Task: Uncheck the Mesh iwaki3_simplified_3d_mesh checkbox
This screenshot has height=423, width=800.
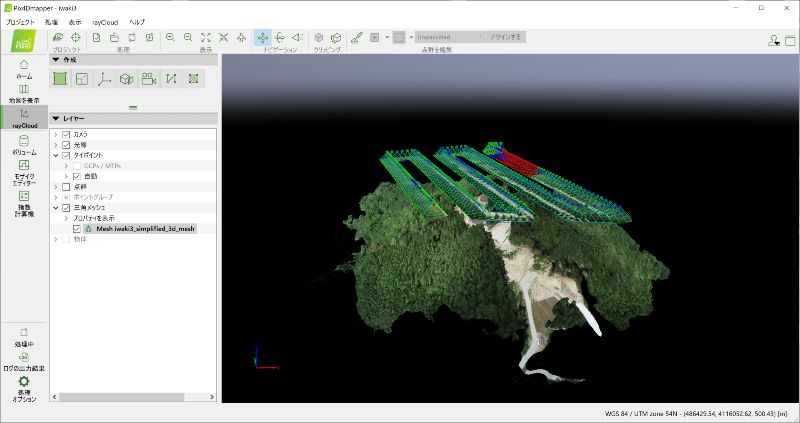Action: point(77,228)
